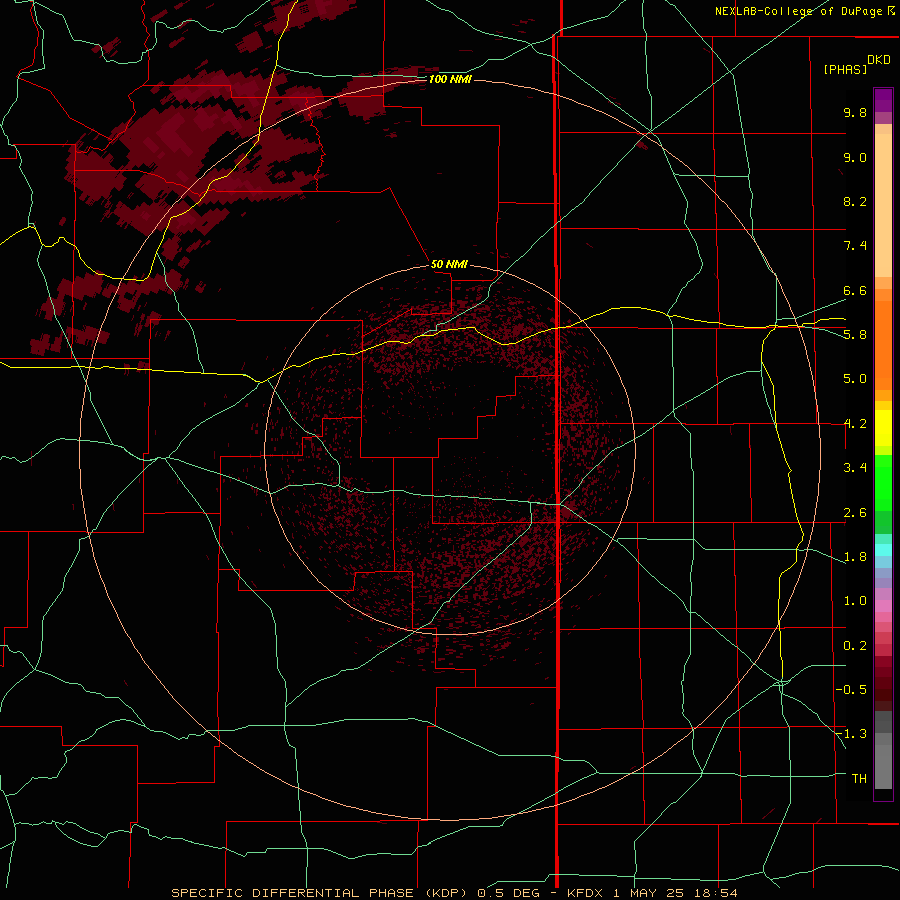Click the TH threshold label on the scale

[x=859, y=779]
